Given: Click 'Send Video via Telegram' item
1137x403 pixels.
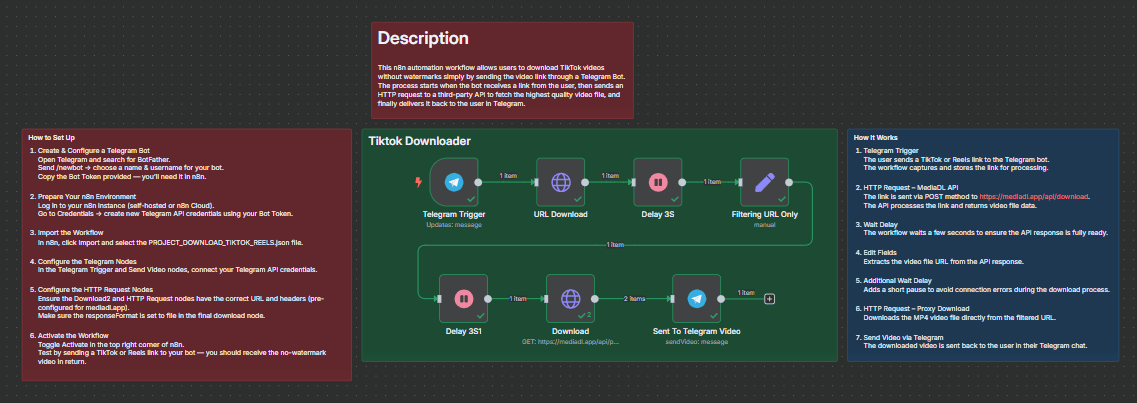Looking at the screenshot, I should [903, 337].
